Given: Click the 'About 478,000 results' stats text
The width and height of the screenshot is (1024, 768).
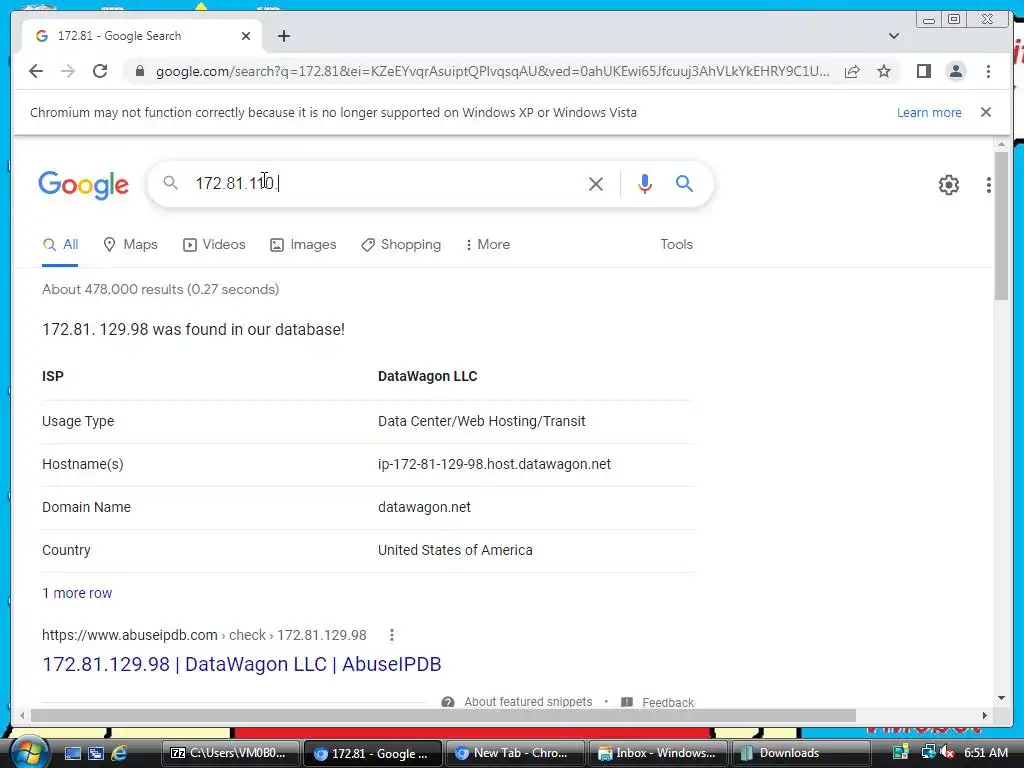Looking at the screenshot, I should pos(161,289).
